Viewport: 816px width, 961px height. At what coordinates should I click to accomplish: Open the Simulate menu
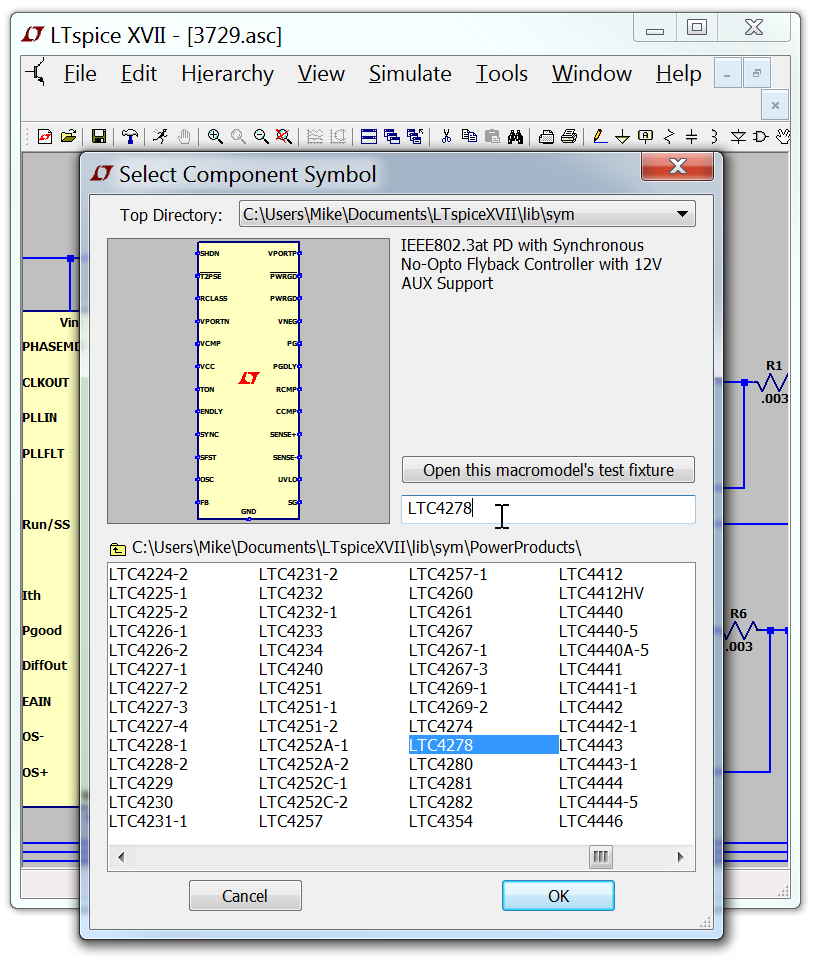410,74
